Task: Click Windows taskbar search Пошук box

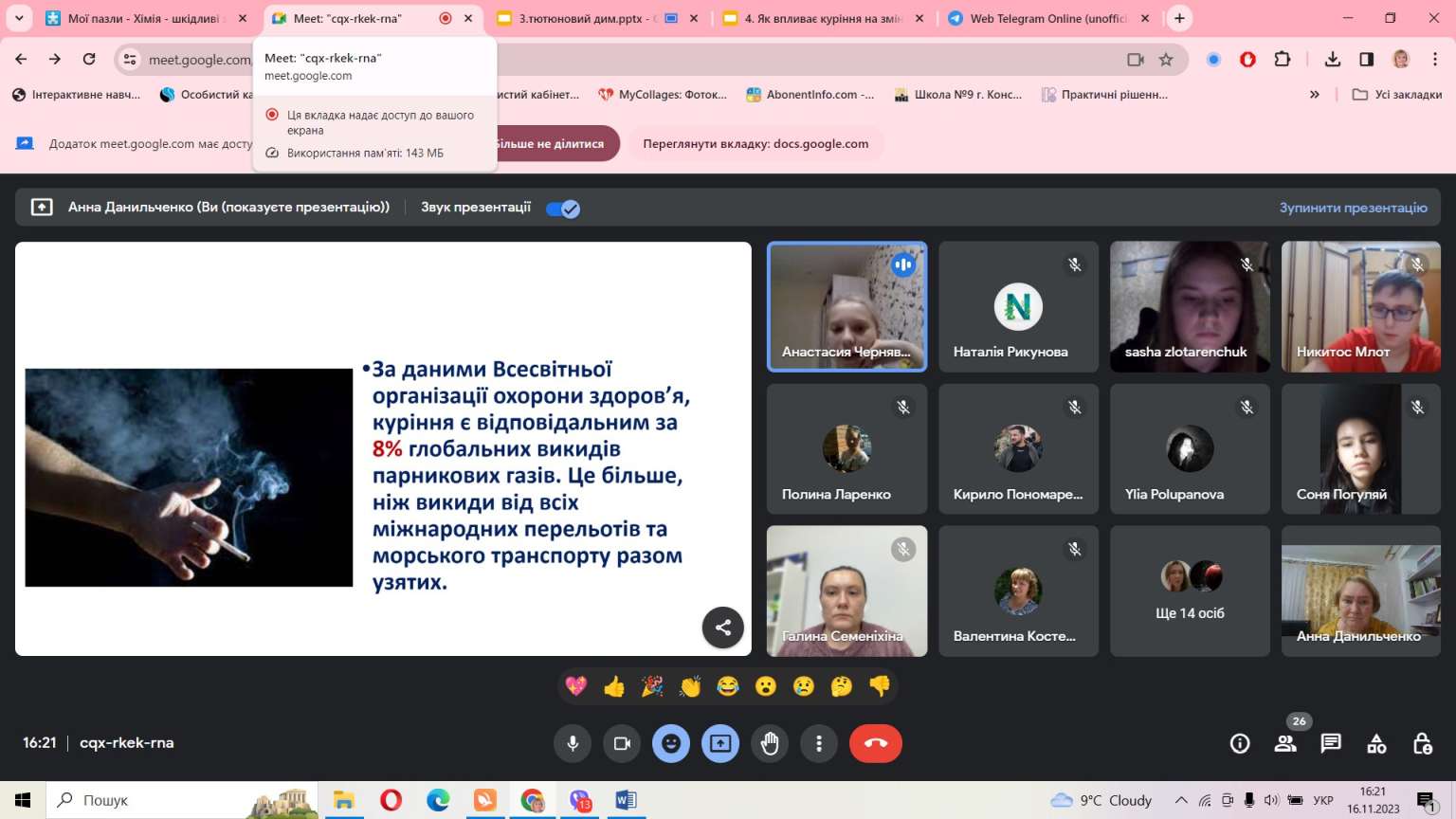Action: point(182,800)
